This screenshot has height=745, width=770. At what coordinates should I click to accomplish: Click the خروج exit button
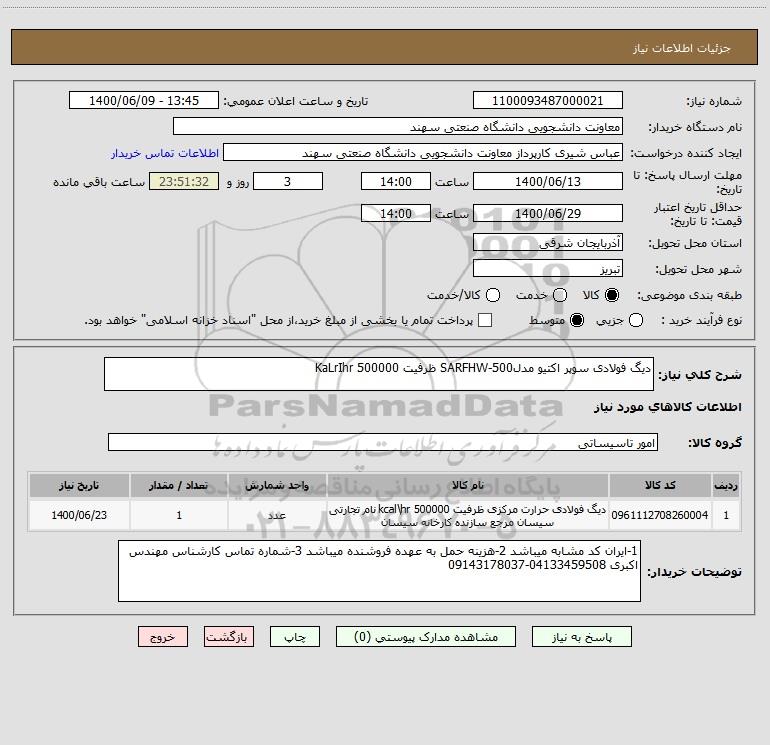click(x=163, y=637)
